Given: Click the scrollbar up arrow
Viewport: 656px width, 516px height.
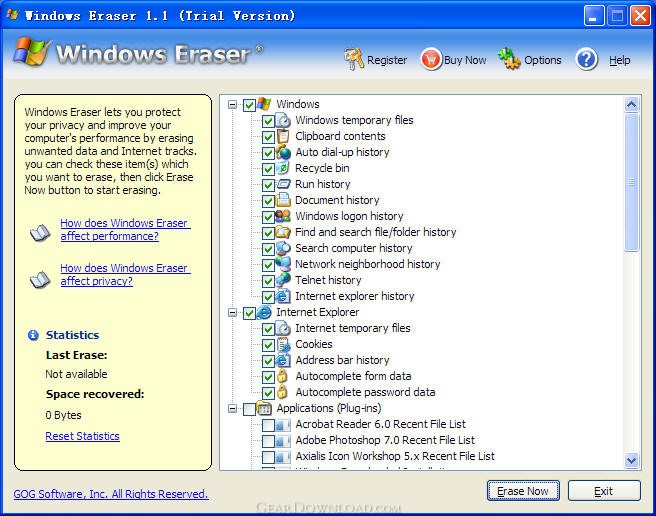Looking at the screenshot, I should (x=631, y=104).
